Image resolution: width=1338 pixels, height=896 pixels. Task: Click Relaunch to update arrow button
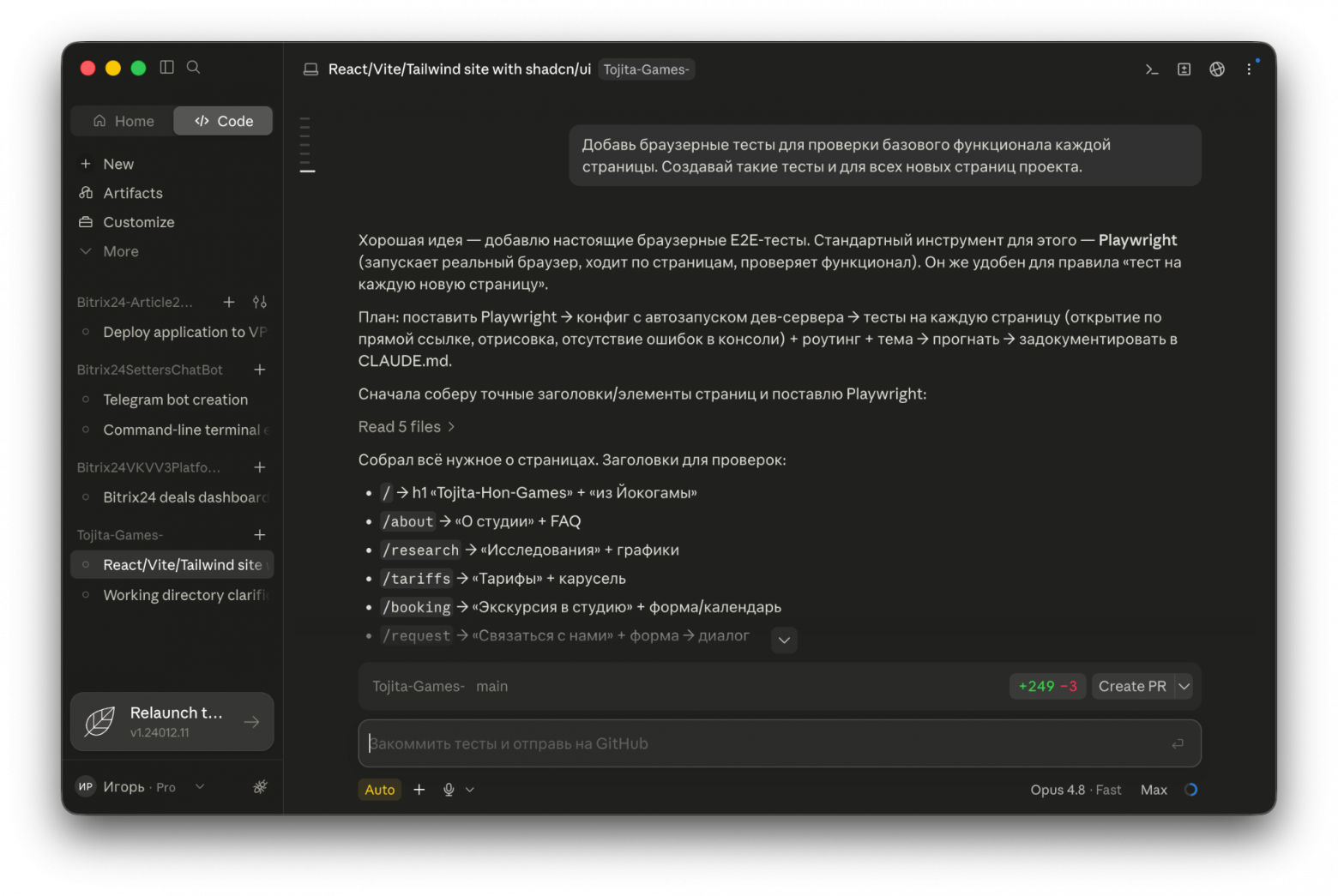[251, 722]
